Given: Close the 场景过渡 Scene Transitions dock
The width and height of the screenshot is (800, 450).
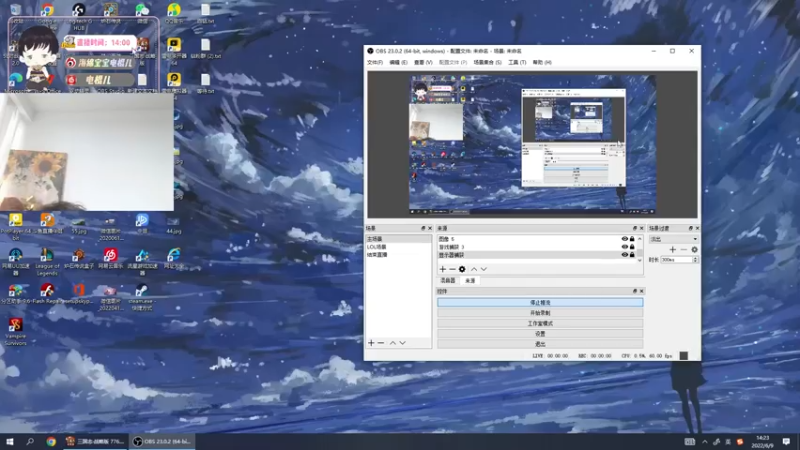Looking at the screenshot, I should tap(697, 228).
